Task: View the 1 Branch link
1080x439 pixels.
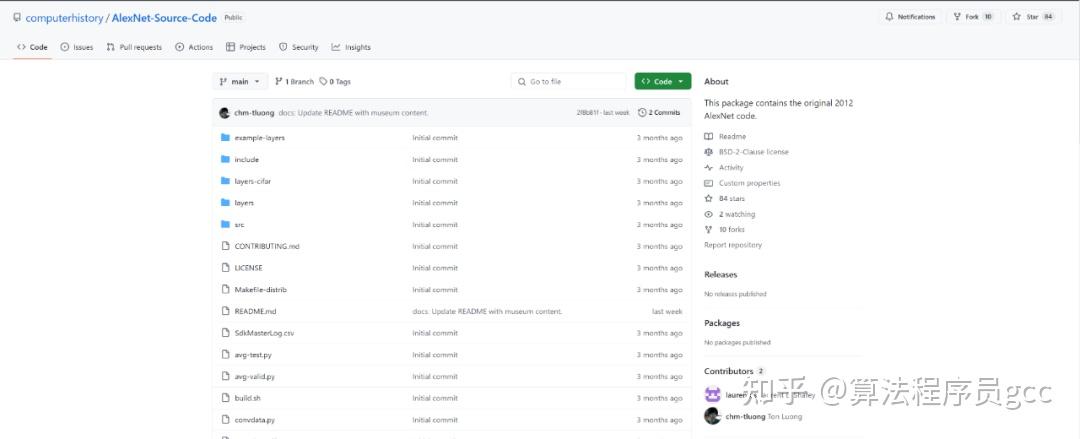Action: tap(295, 82)
